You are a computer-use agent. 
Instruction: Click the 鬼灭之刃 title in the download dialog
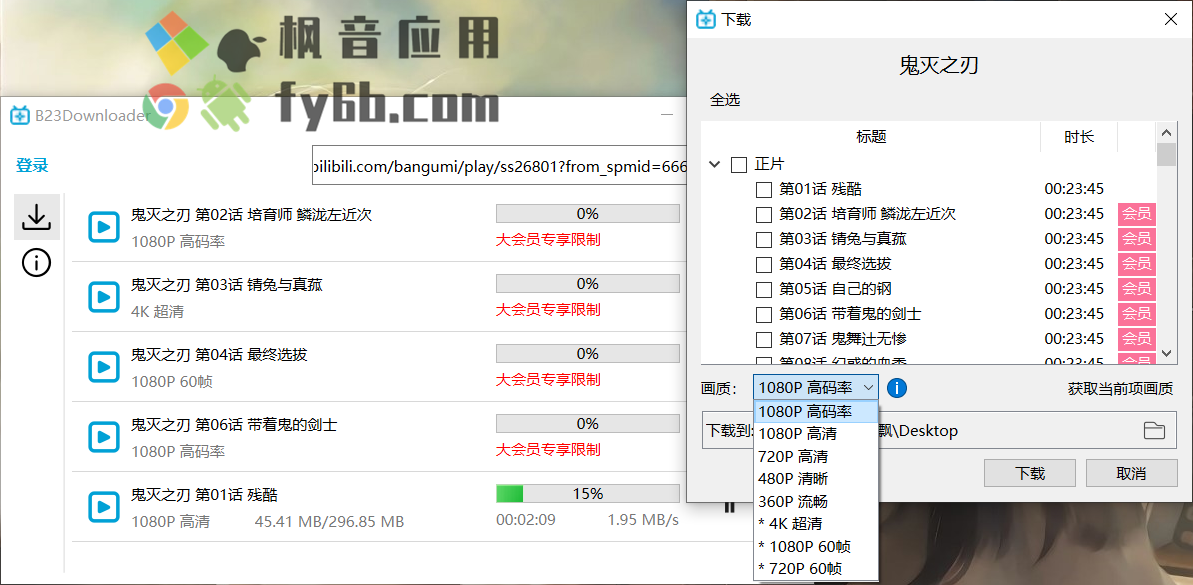coord(938,65)
